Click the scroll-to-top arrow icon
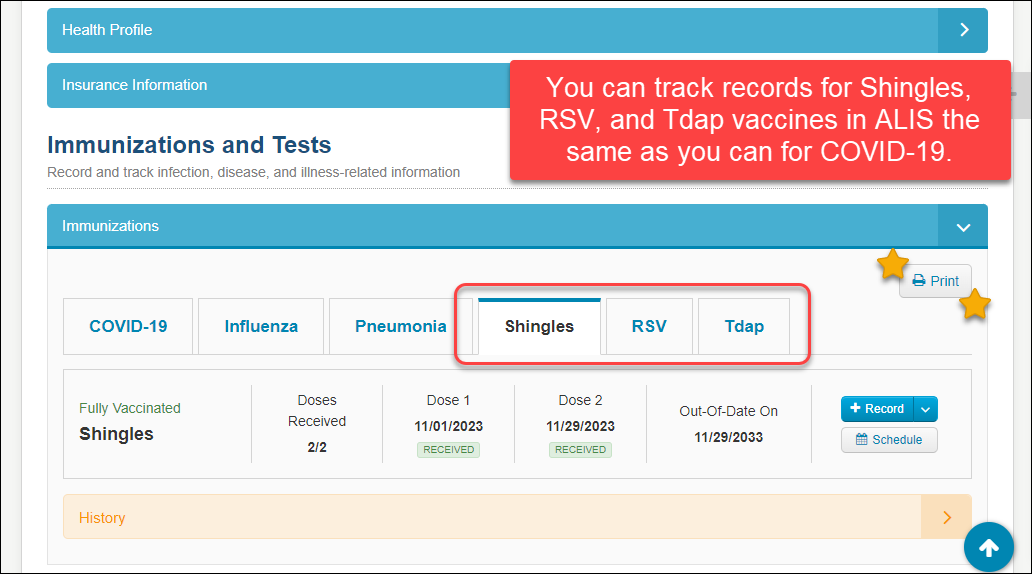 [989, 547]
